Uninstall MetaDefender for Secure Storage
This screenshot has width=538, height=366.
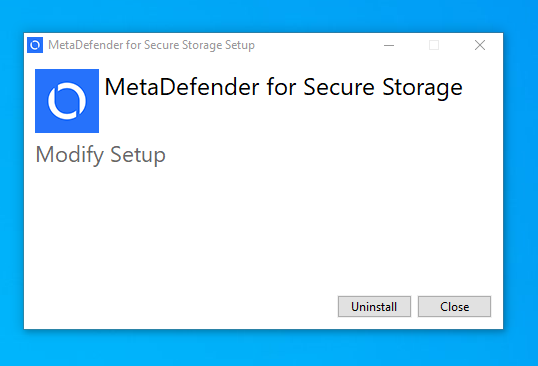point(374,307)
